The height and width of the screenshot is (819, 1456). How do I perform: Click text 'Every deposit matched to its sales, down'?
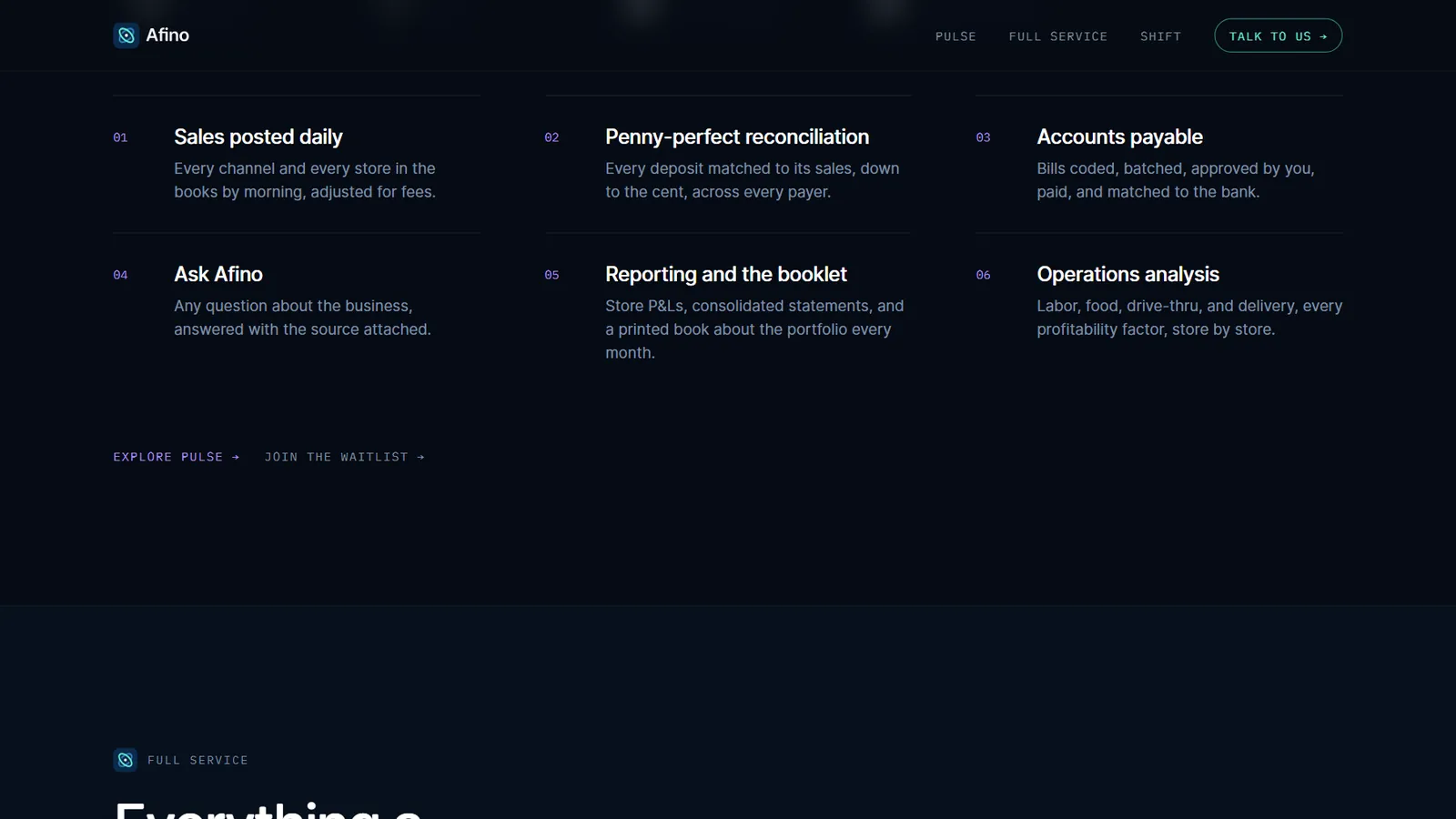(753, 168)
